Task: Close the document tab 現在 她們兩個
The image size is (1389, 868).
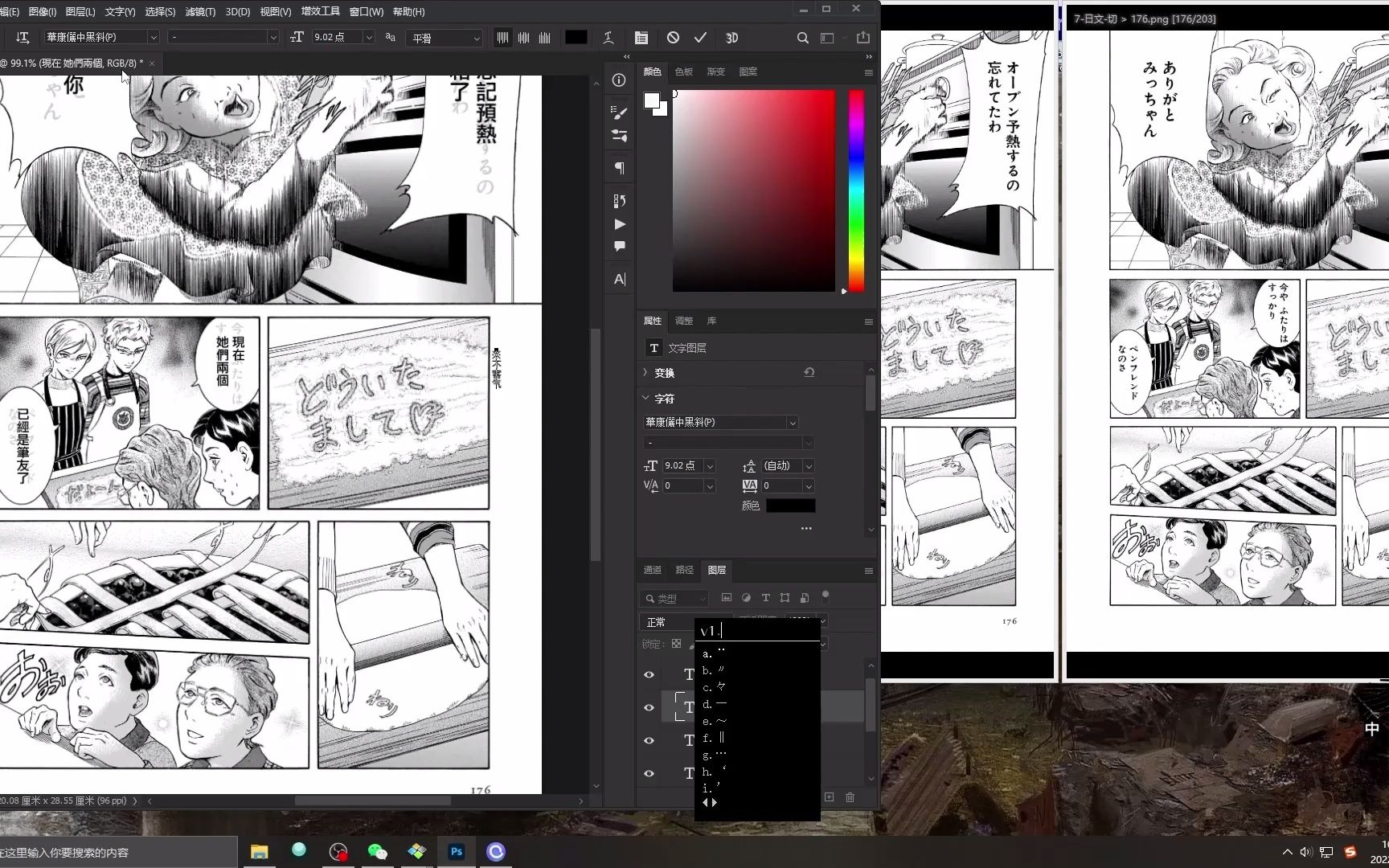Action: click(x=151, y=63)
